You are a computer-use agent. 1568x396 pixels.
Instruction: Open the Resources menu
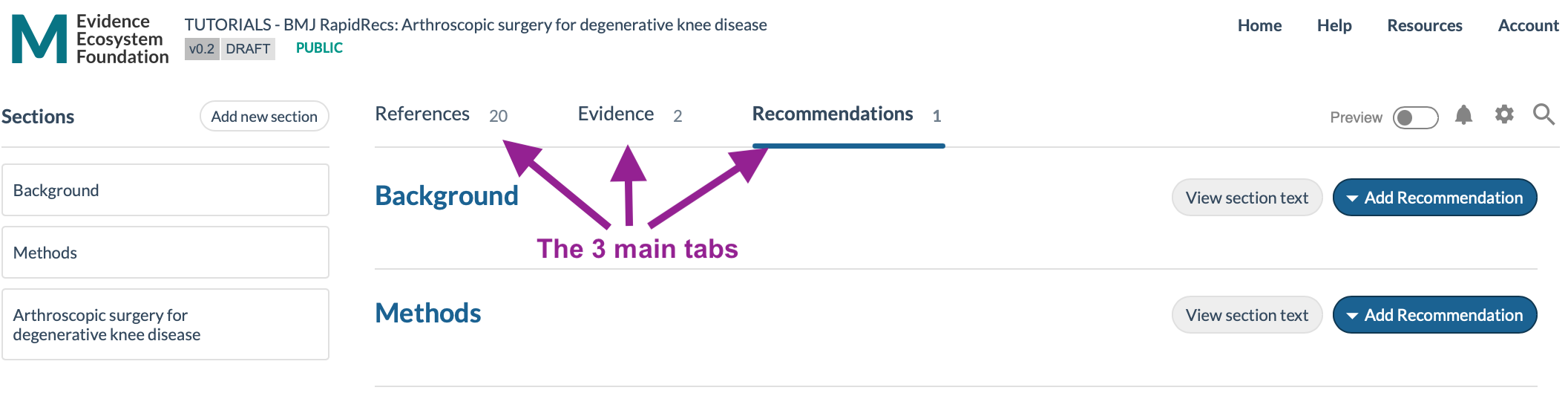click(1425, 25)
